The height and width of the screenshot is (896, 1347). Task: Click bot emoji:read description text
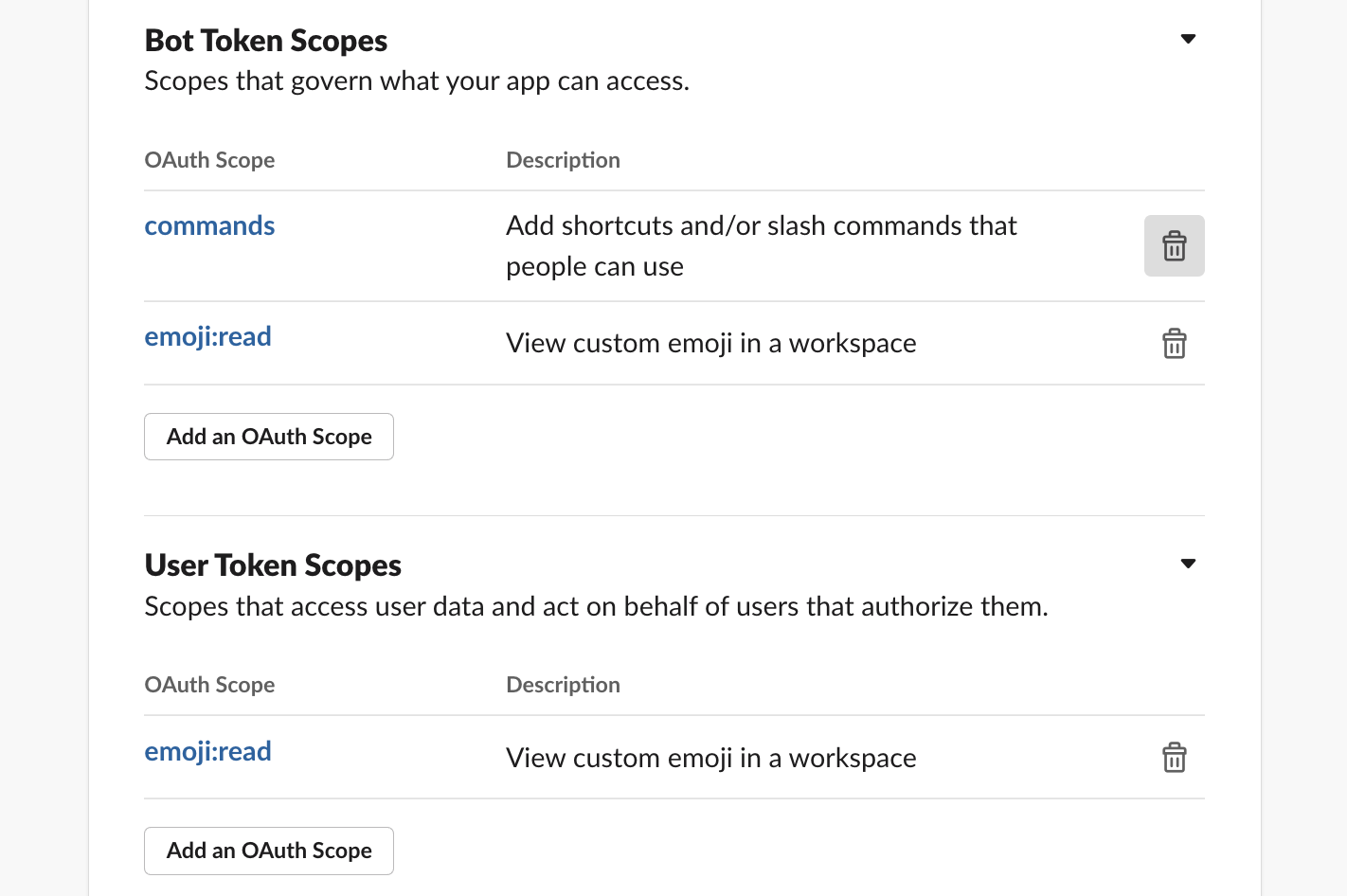pos(710,343)
